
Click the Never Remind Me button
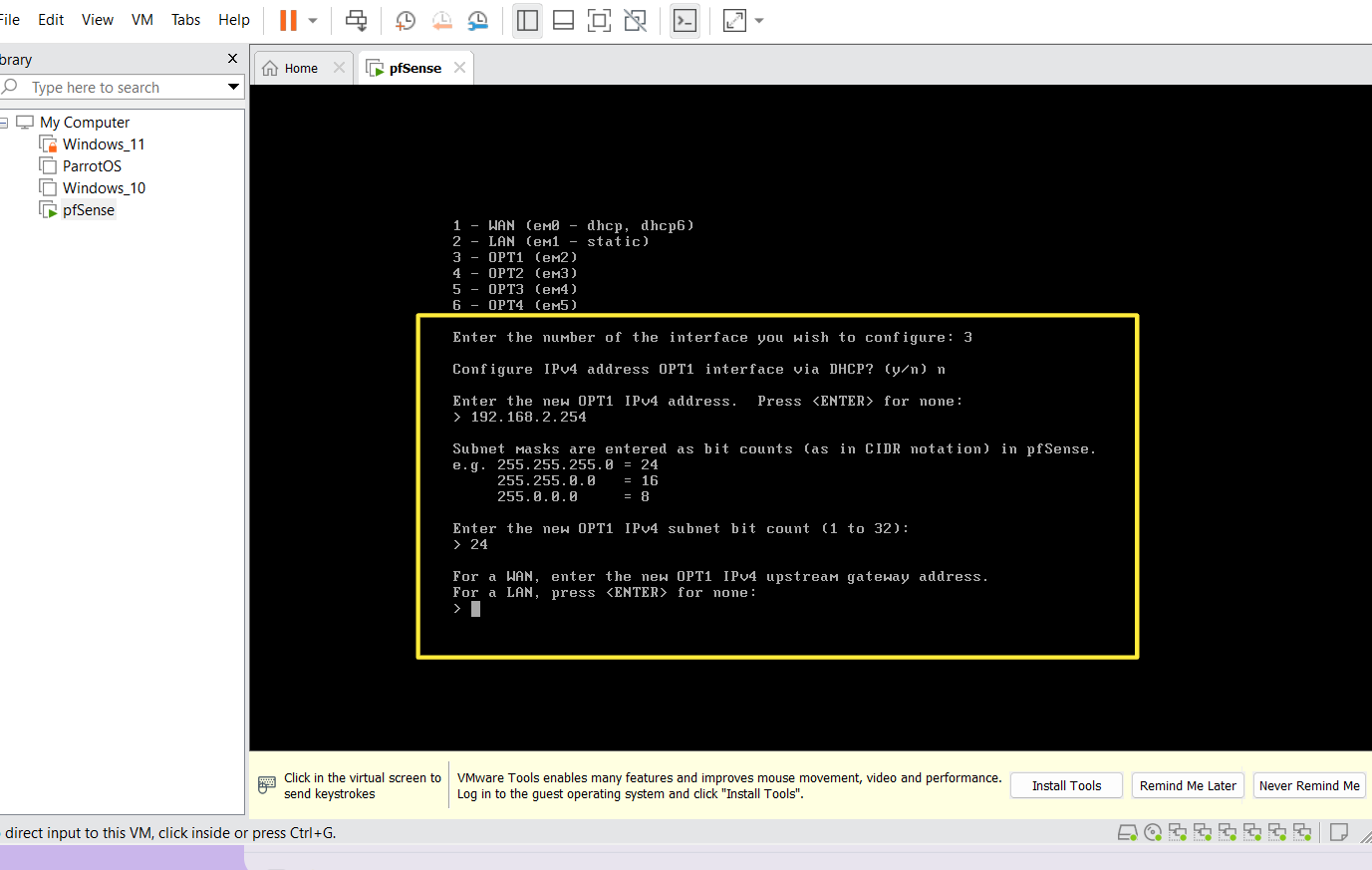[x=1309, y=785]
